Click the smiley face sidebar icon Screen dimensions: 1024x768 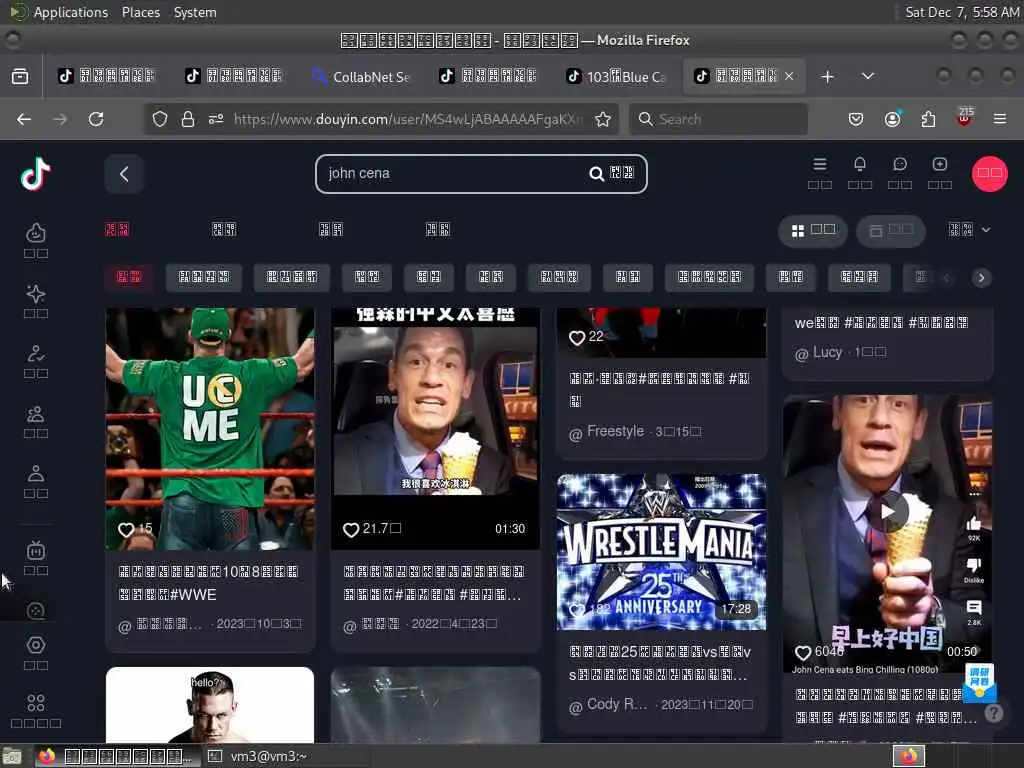[36, 232]
